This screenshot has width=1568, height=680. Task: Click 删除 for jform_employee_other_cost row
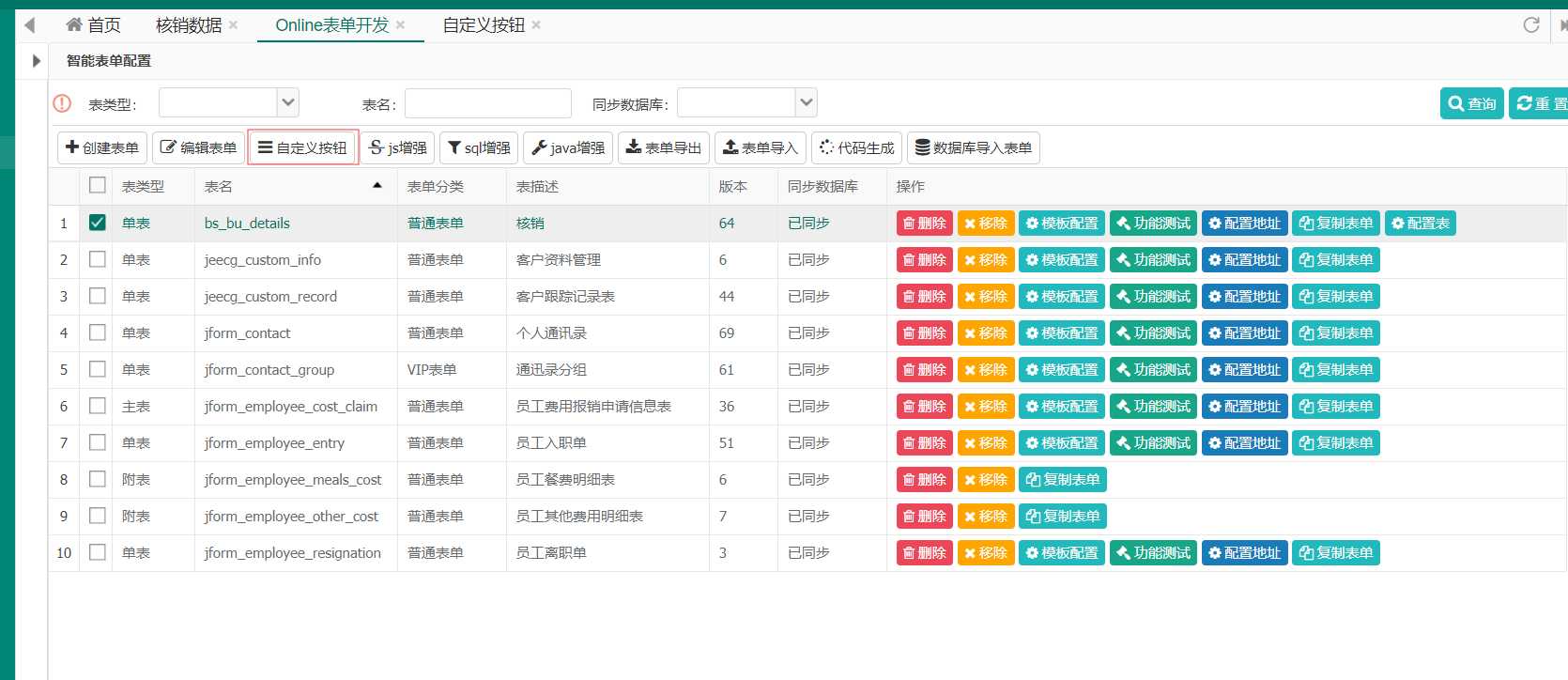pos(925,517)
